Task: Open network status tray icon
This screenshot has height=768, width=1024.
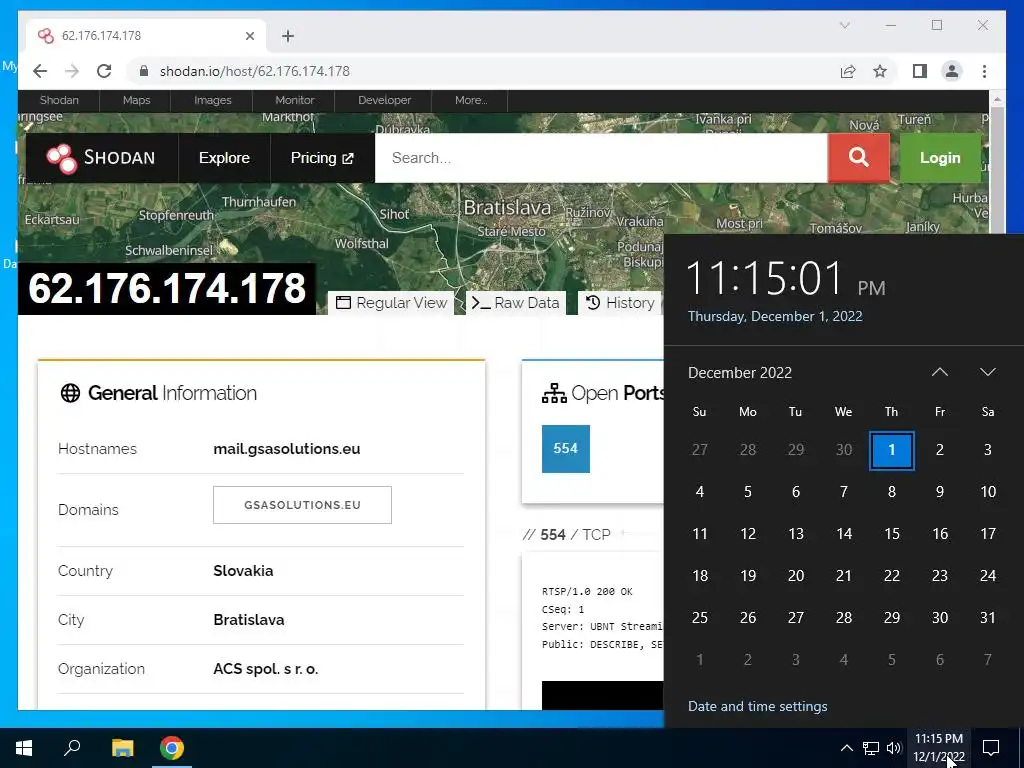Action: [871, 748]
